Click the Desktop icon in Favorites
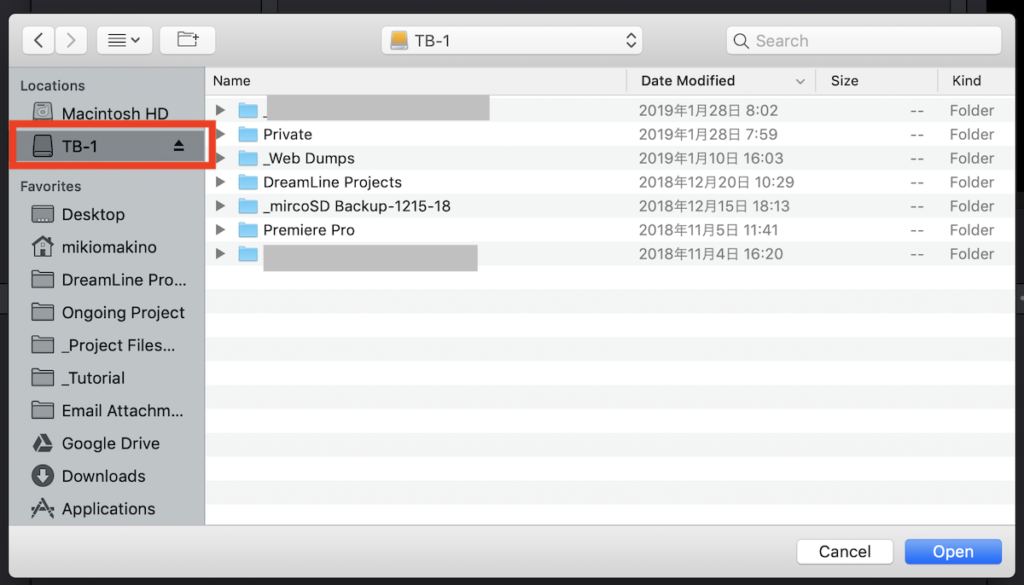1024x585 pixels. (42, 214)
